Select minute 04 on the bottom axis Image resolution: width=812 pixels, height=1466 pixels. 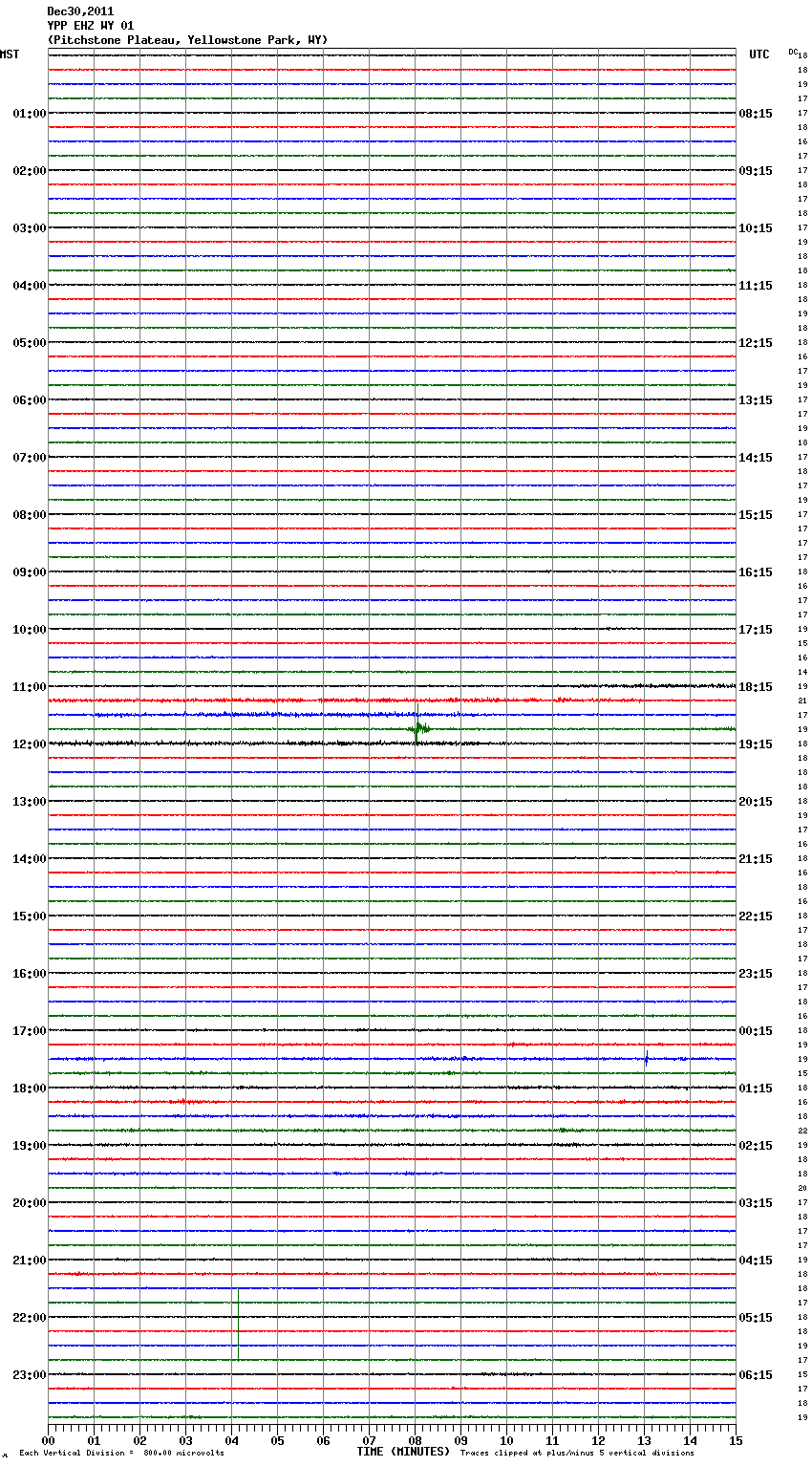[x=231, y=1440]
